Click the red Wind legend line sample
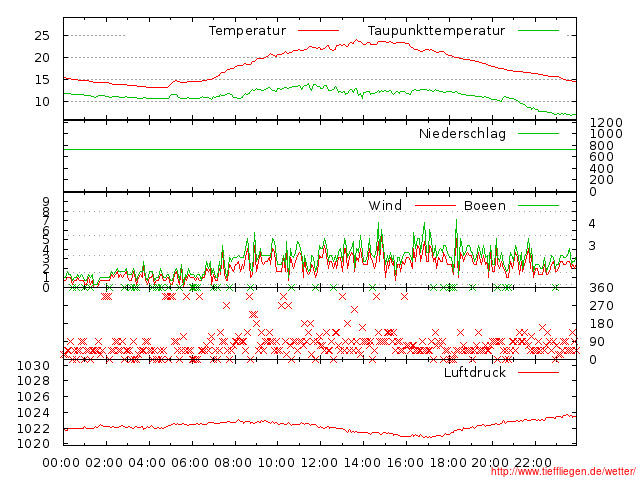The image size is (640, 480). click(x=435, y=205)
